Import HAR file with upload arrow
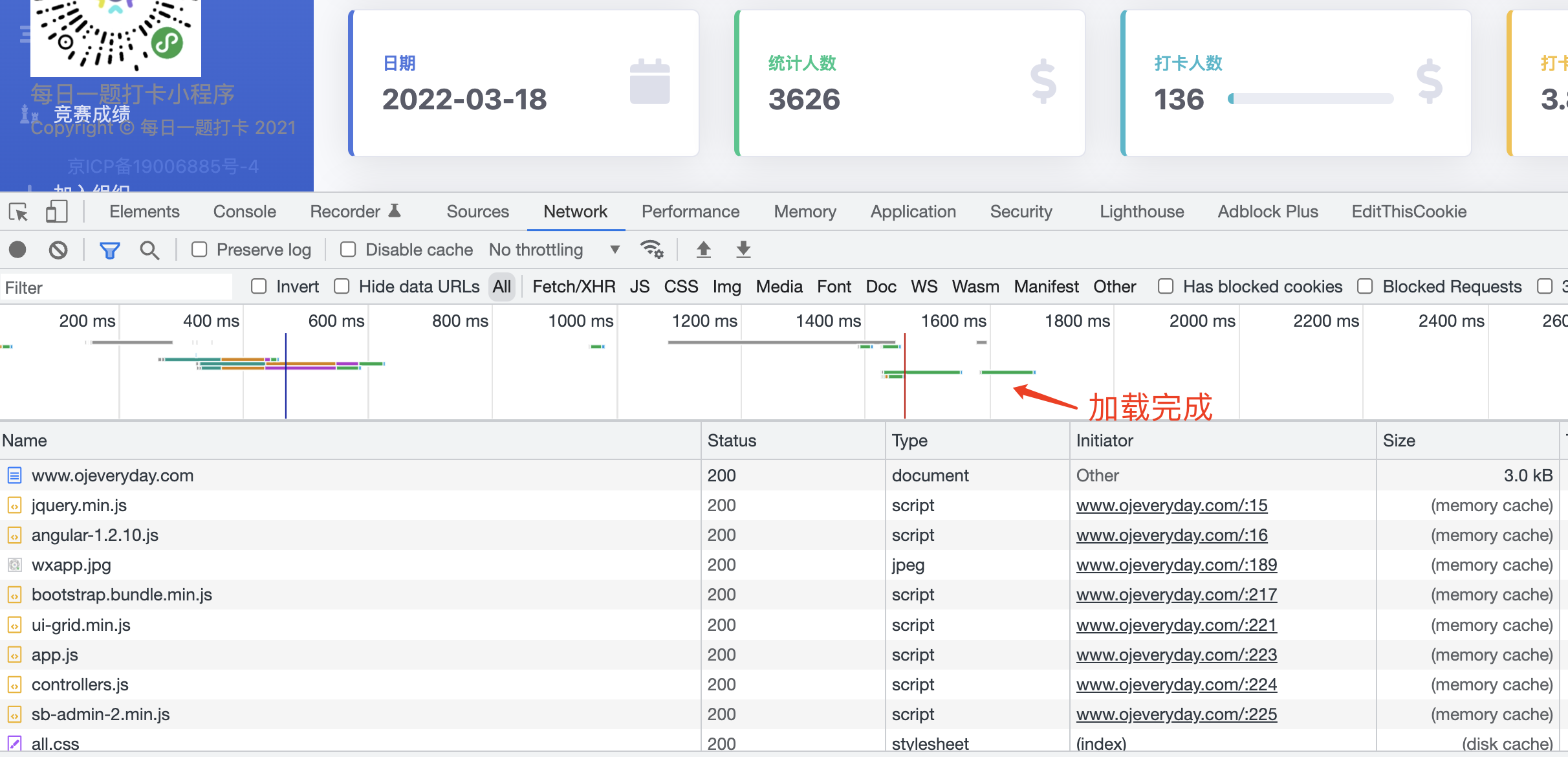The width and height of the screenshot is (1568, 757). point(703,250)
